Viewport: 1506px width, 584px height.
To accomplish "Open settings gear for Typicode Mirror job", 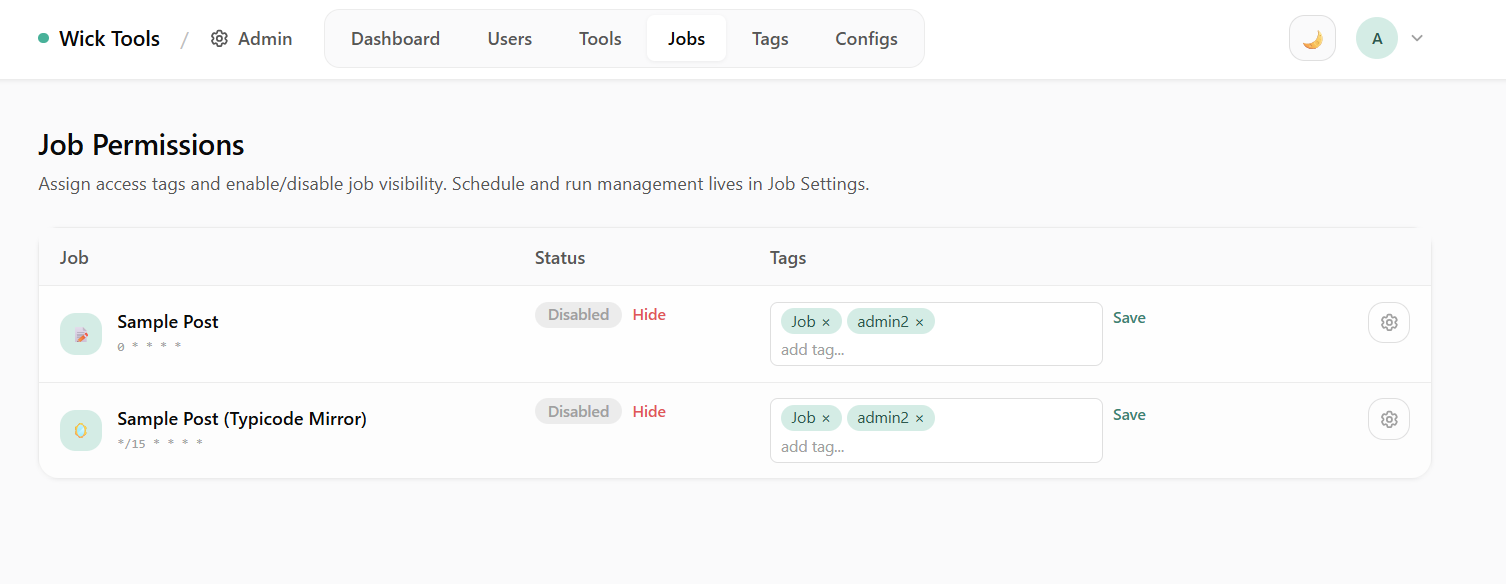I will [x=1388, y=419].
